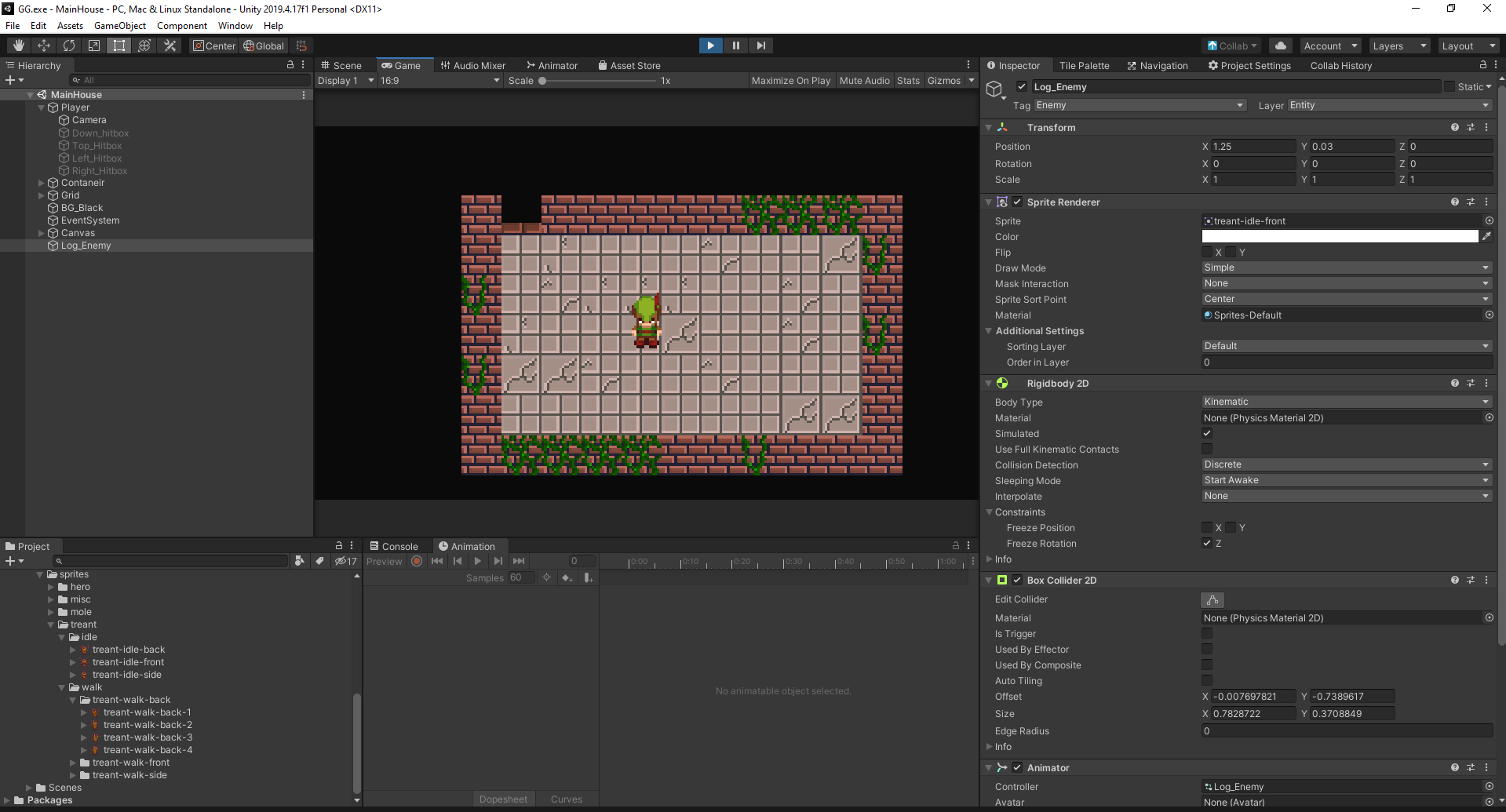The height and width of the screenshot is (812, 1506).
Task: Click the Stats button
Action: click(908, 80)
